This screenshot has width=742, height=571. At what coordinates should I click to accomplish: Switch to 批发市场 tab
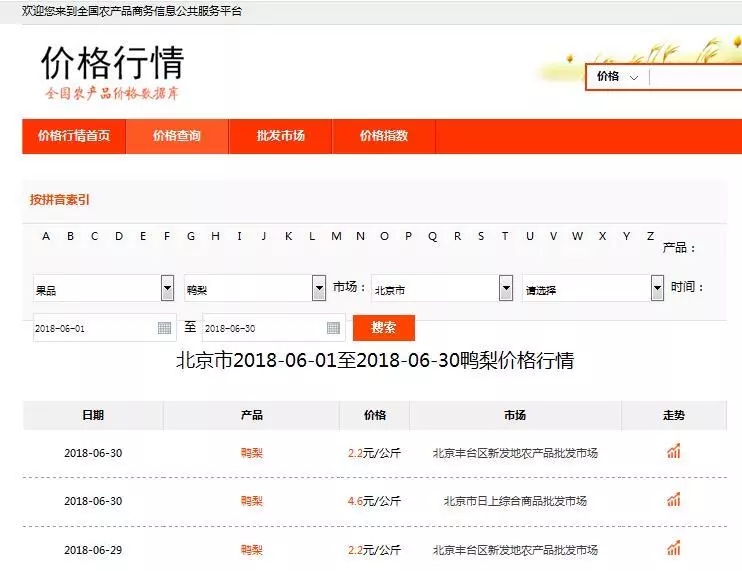280,137
